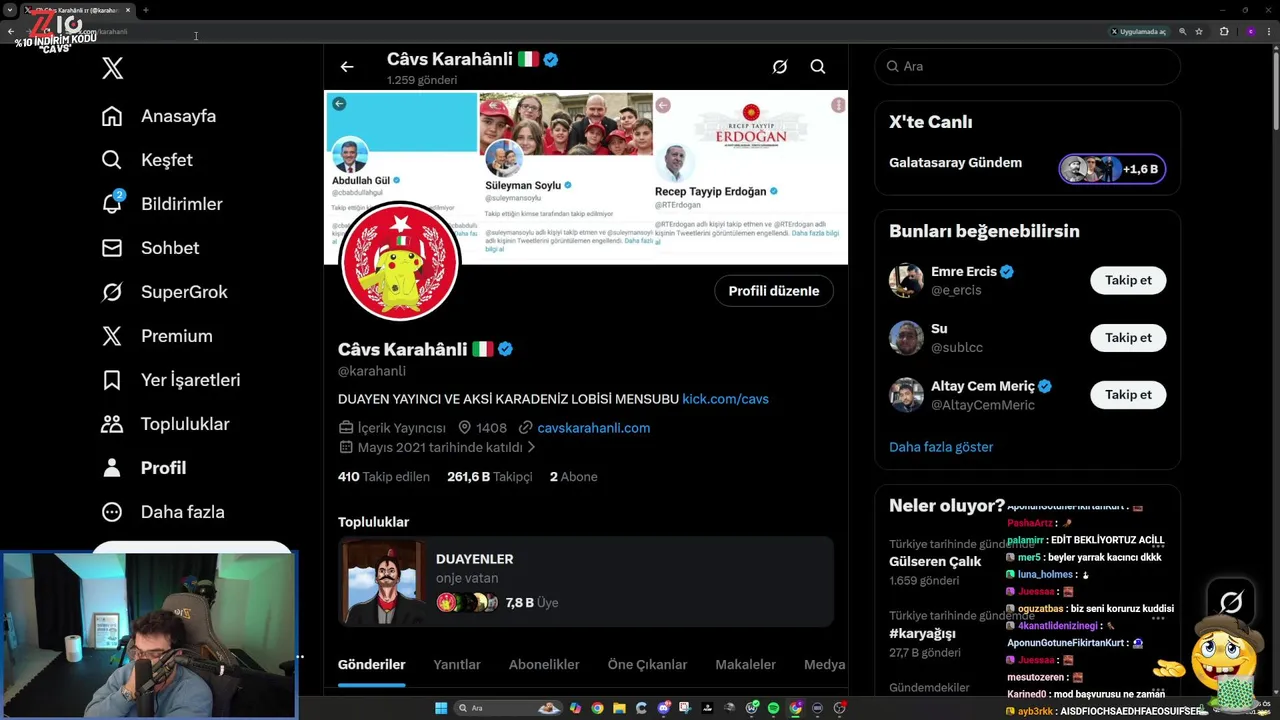The height and width of the screenshot is (720, 1280).
Task: Click the Daha fazla göster link
Action: (941, 447)
